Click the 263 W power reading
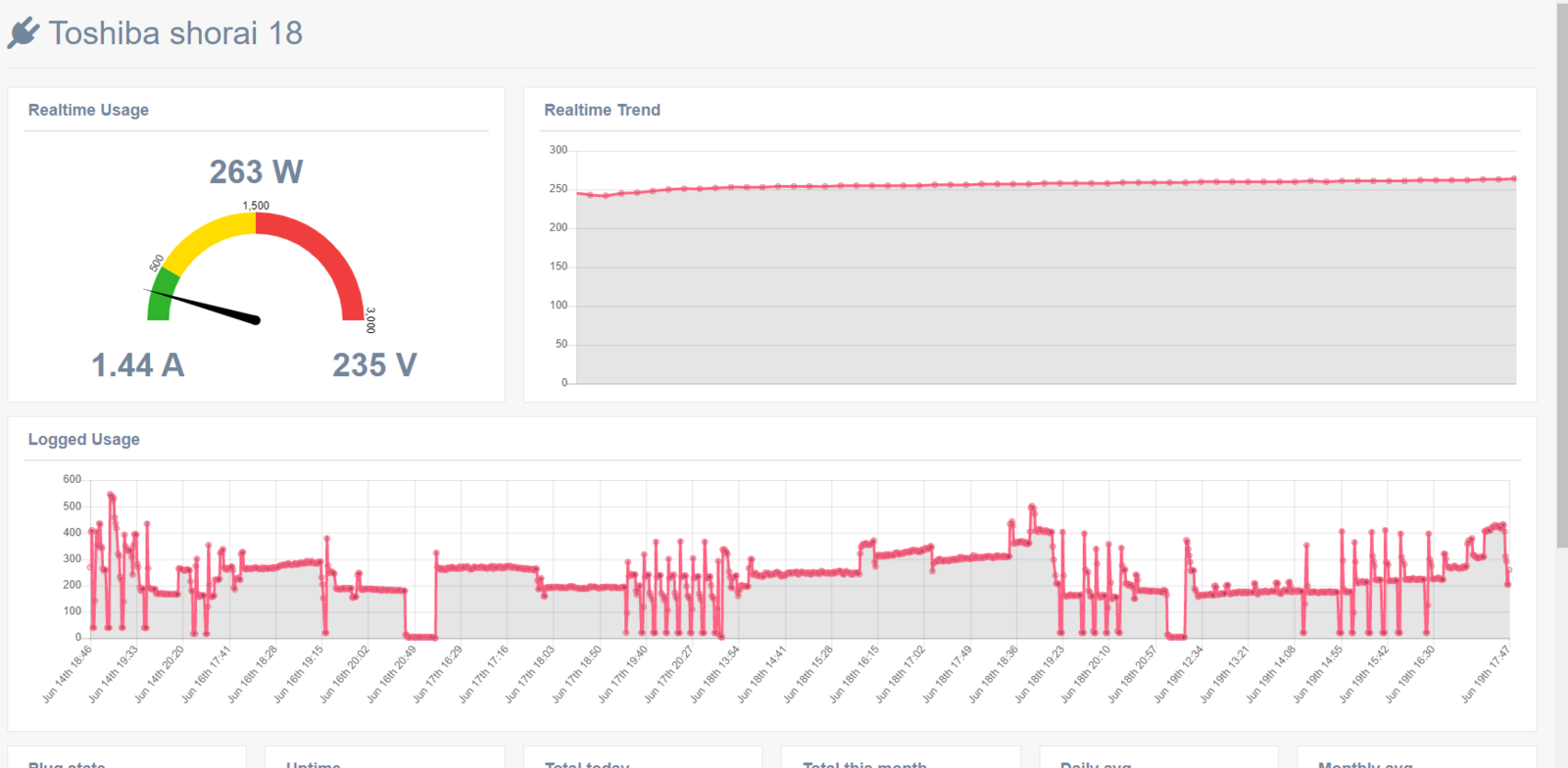The height and width of the screenshot is (768, 1568). pyautogui.click(x=256, y=171)
